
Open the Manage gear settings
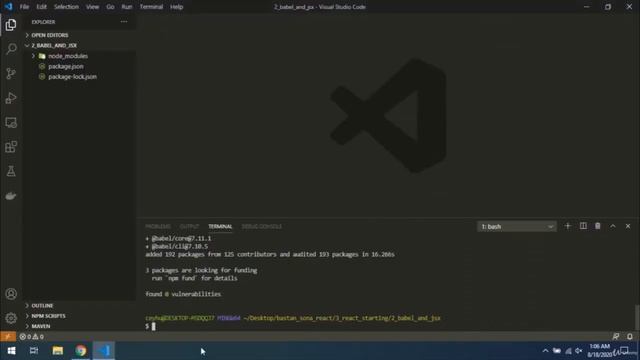11,318
